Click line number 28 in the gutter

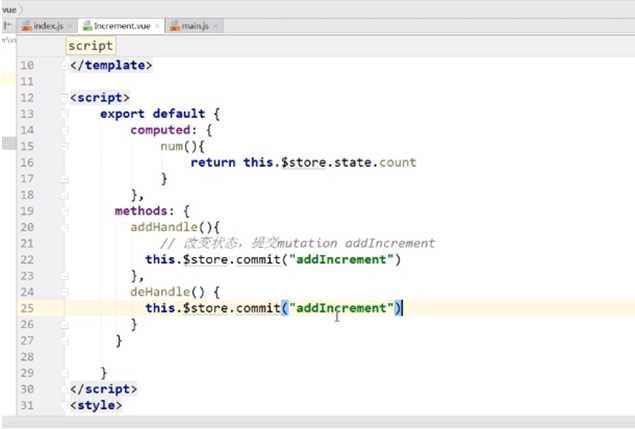pos(27,357)
